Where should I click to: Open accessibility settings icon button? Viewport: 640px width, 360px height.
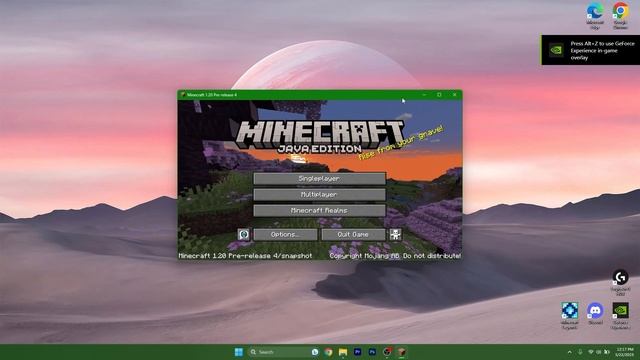tap(395, 234)
